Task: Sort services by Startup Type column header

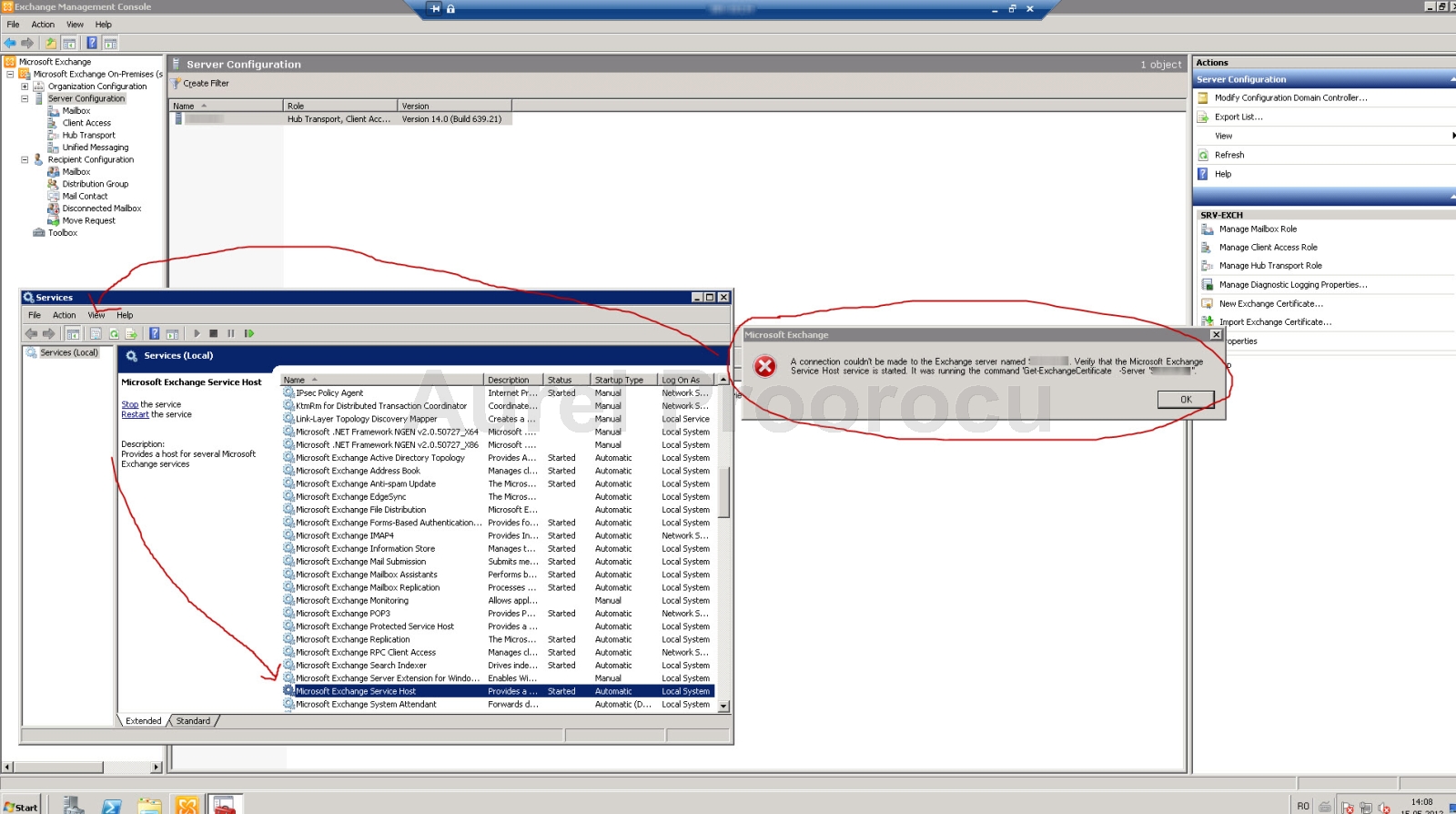Action: [623, 380]
